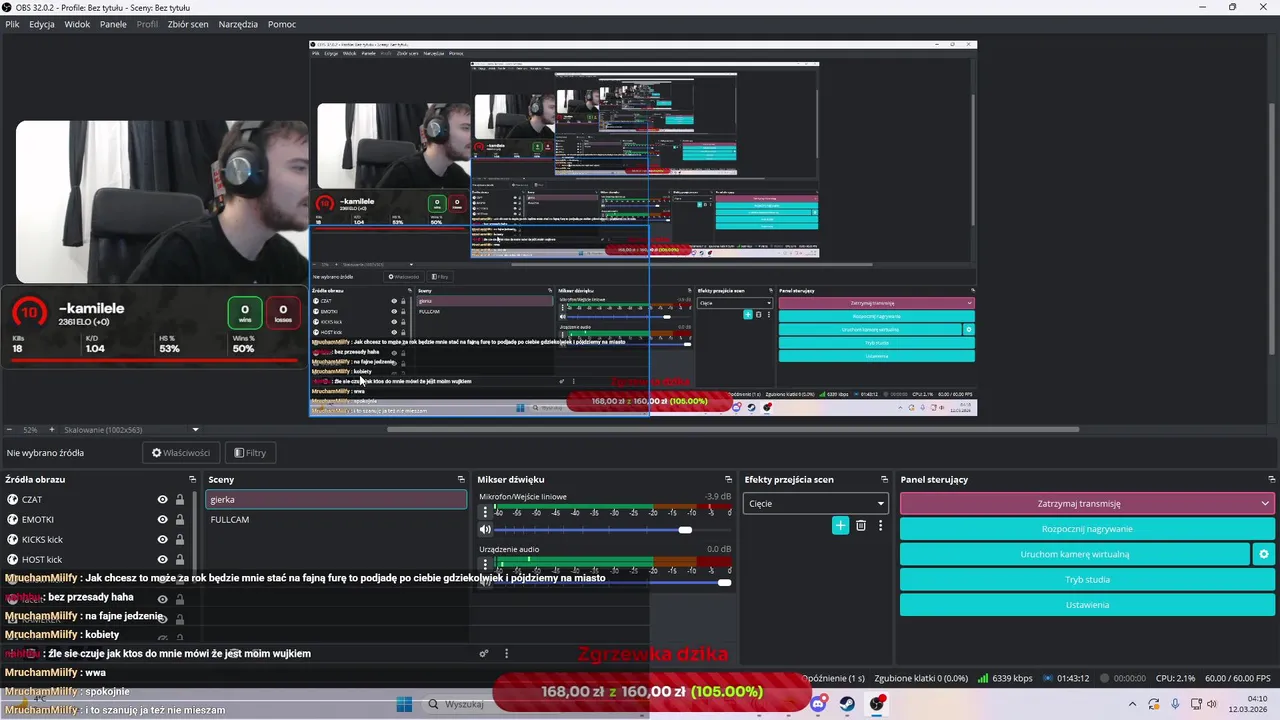Unlock the CZAT source padlock
1280x720 pixels.
(180, 499)
